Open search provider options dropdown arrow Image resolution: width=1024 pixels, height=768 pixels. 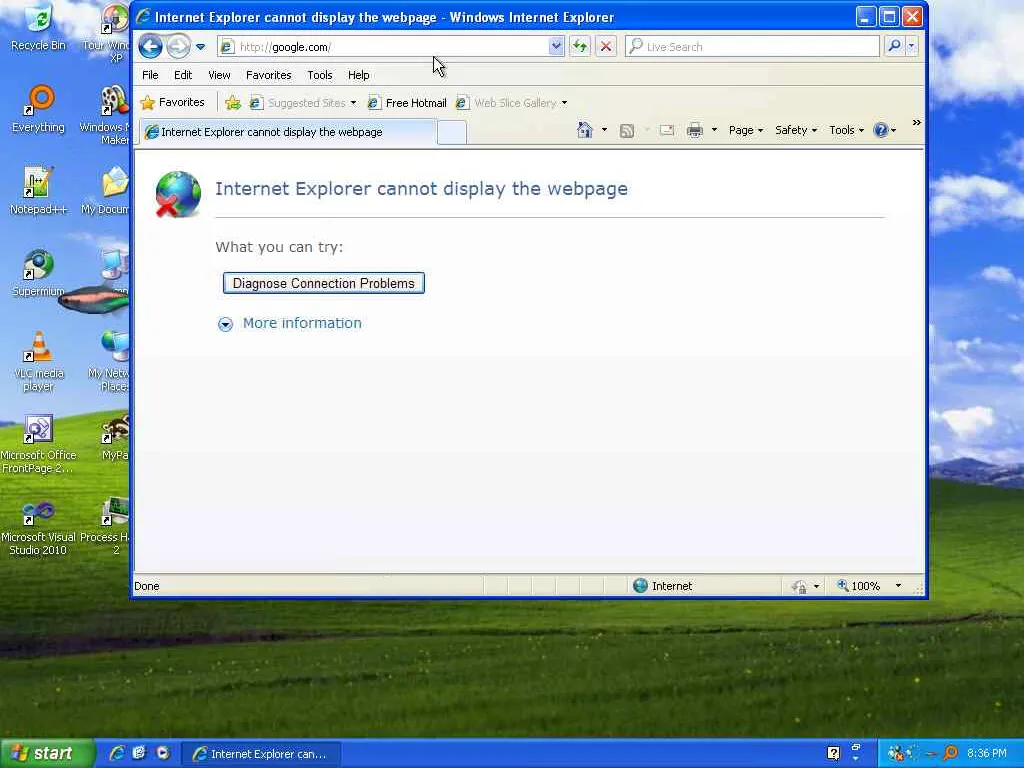[911, 46]
